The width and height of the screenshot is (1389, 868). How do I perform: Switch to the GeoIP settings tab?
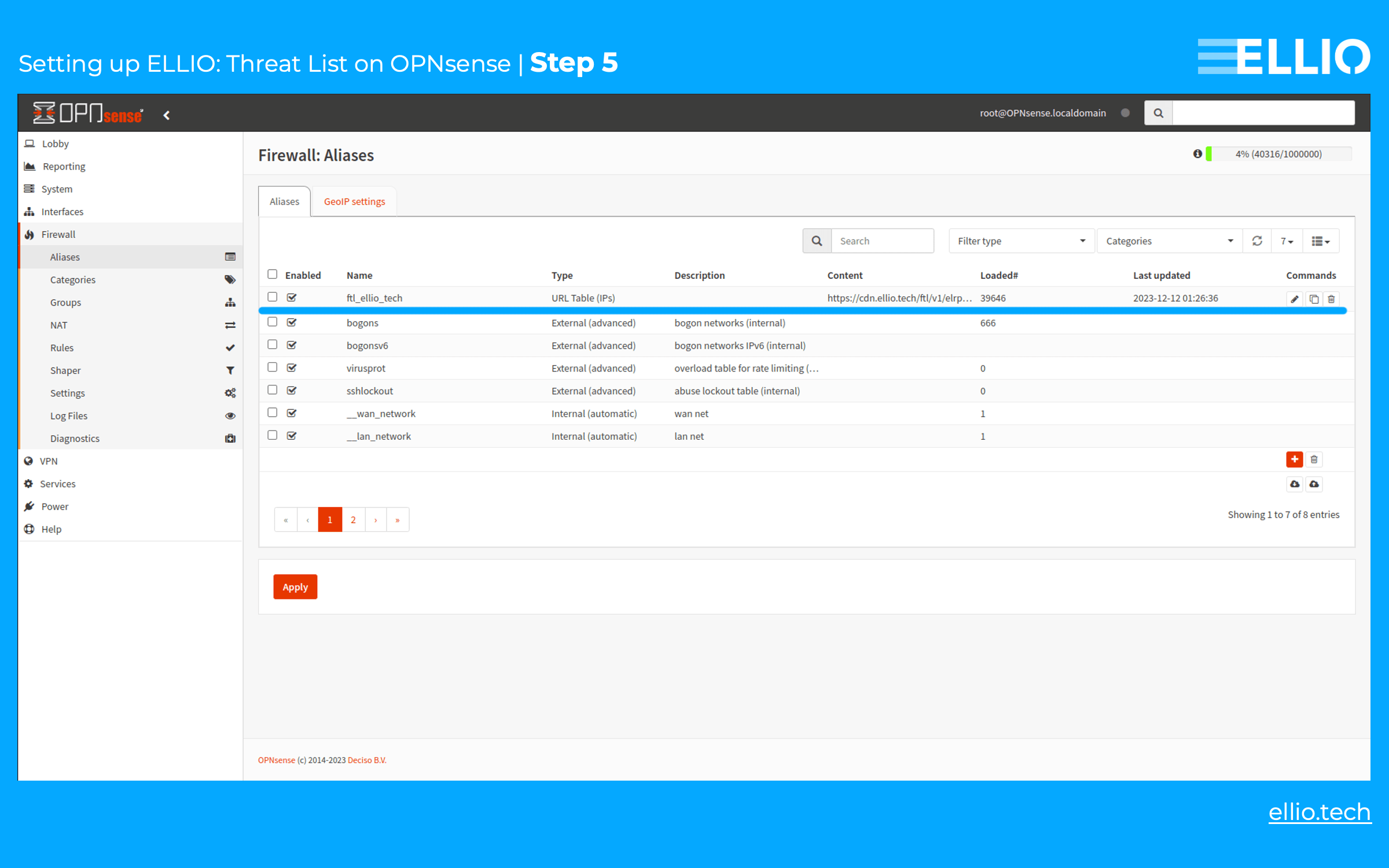[354, 201]
